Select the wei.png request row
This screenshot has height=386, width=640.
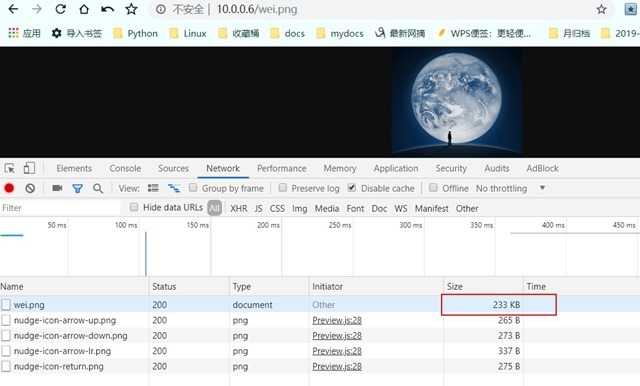pyautogui.click(x=320, y=305)
